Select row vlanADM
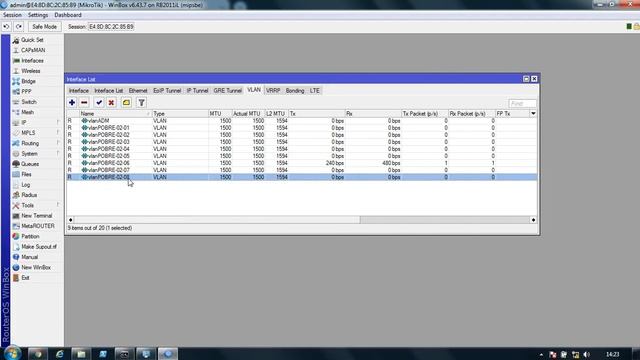Viewport: 640px width, 360px height. click(x=302, y=121)
